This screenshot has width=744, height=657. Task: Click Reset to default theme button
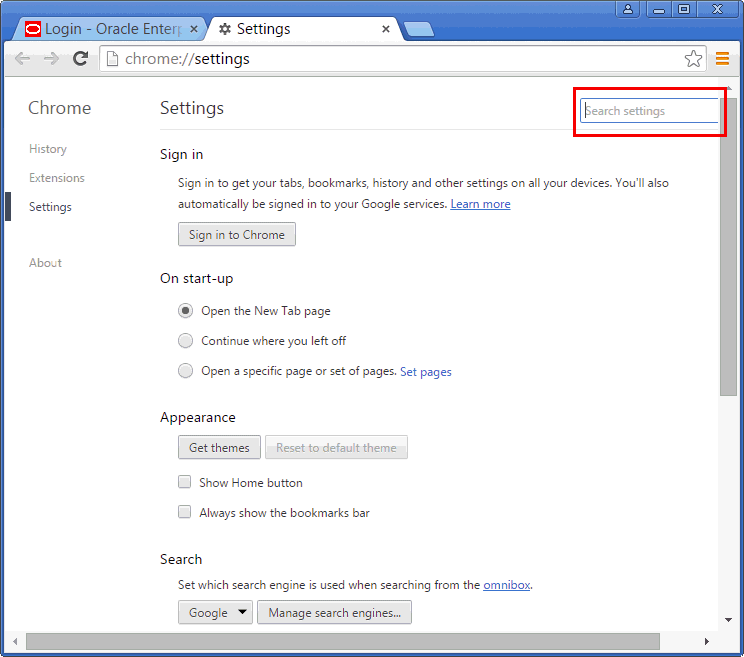click(x=336, y=447)
